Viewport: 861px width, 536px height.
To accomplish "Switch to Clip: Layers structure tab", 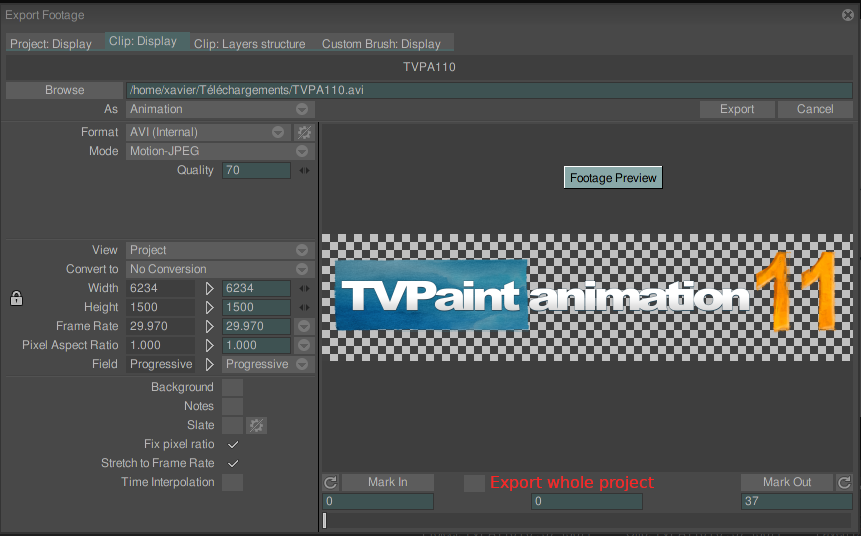I will click(x=249, y=44).
